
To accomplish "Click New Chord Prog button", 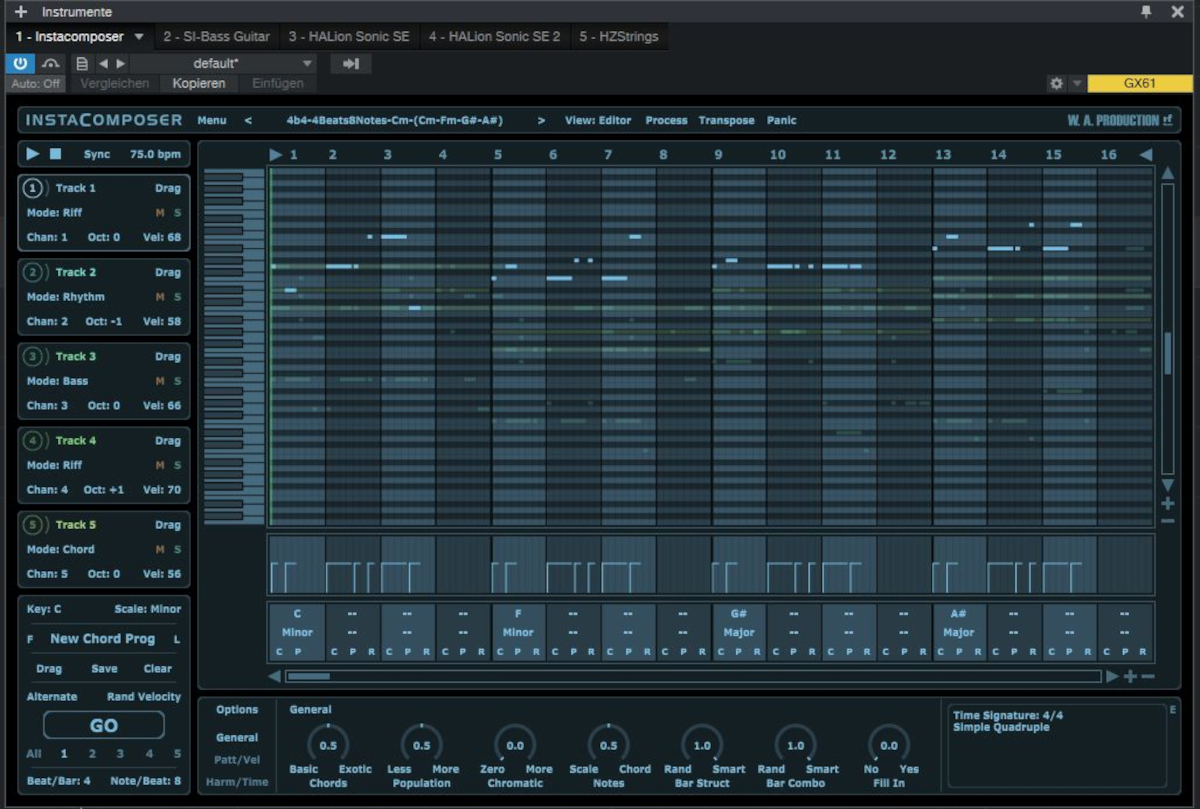I will (x=103, y=639).
